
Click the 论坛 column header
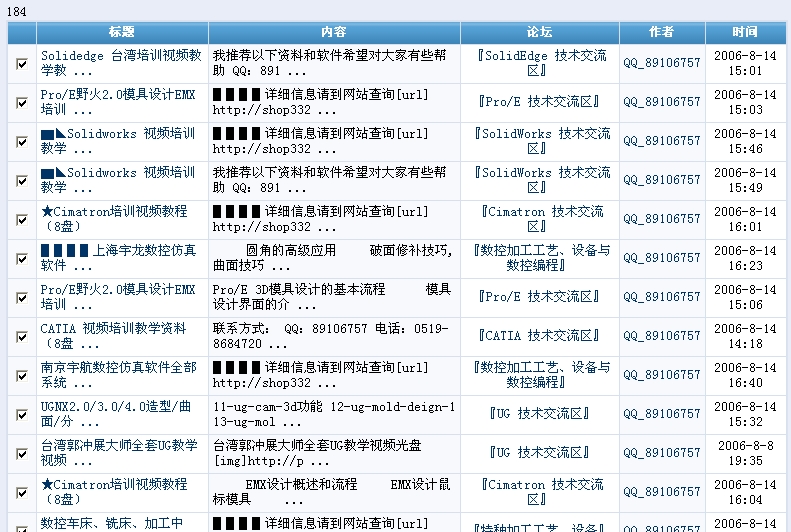[540, 32]
